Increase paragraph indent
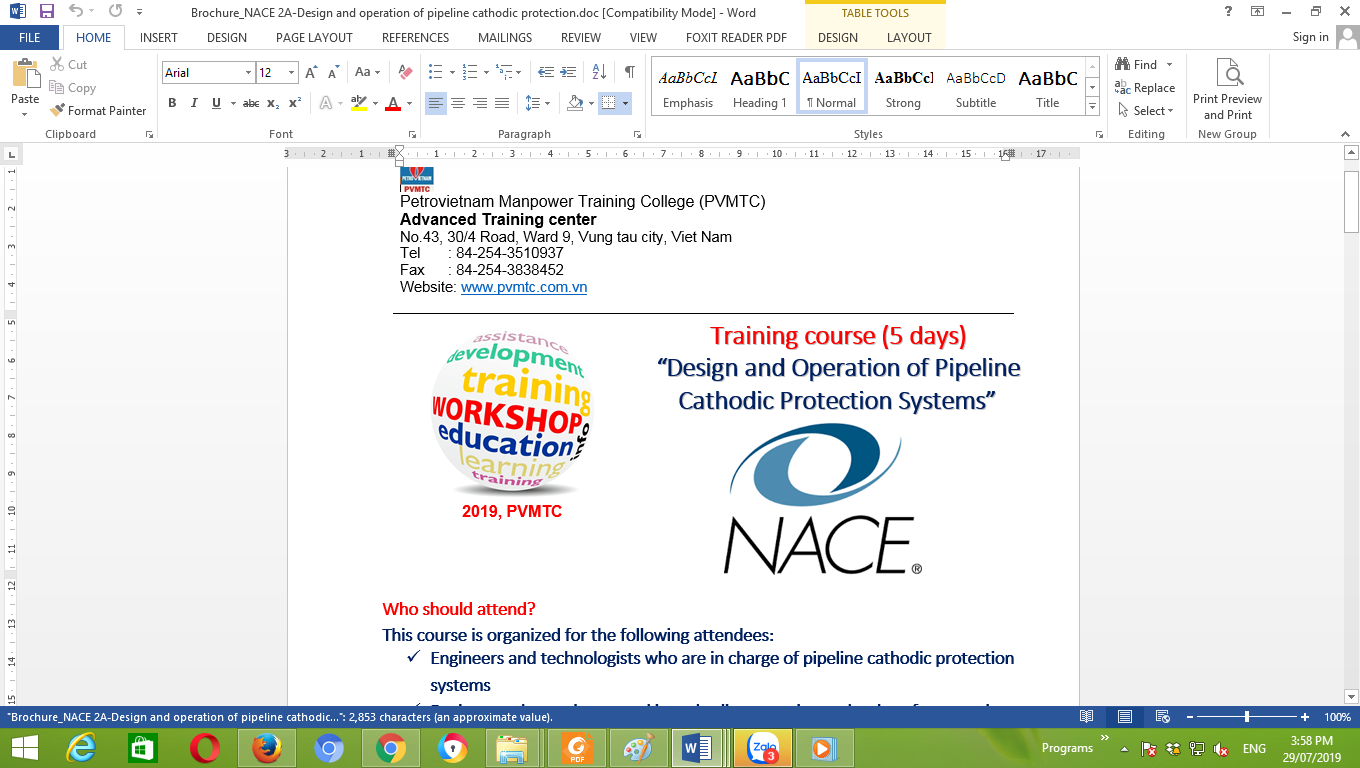 click(x=569, y=72)
